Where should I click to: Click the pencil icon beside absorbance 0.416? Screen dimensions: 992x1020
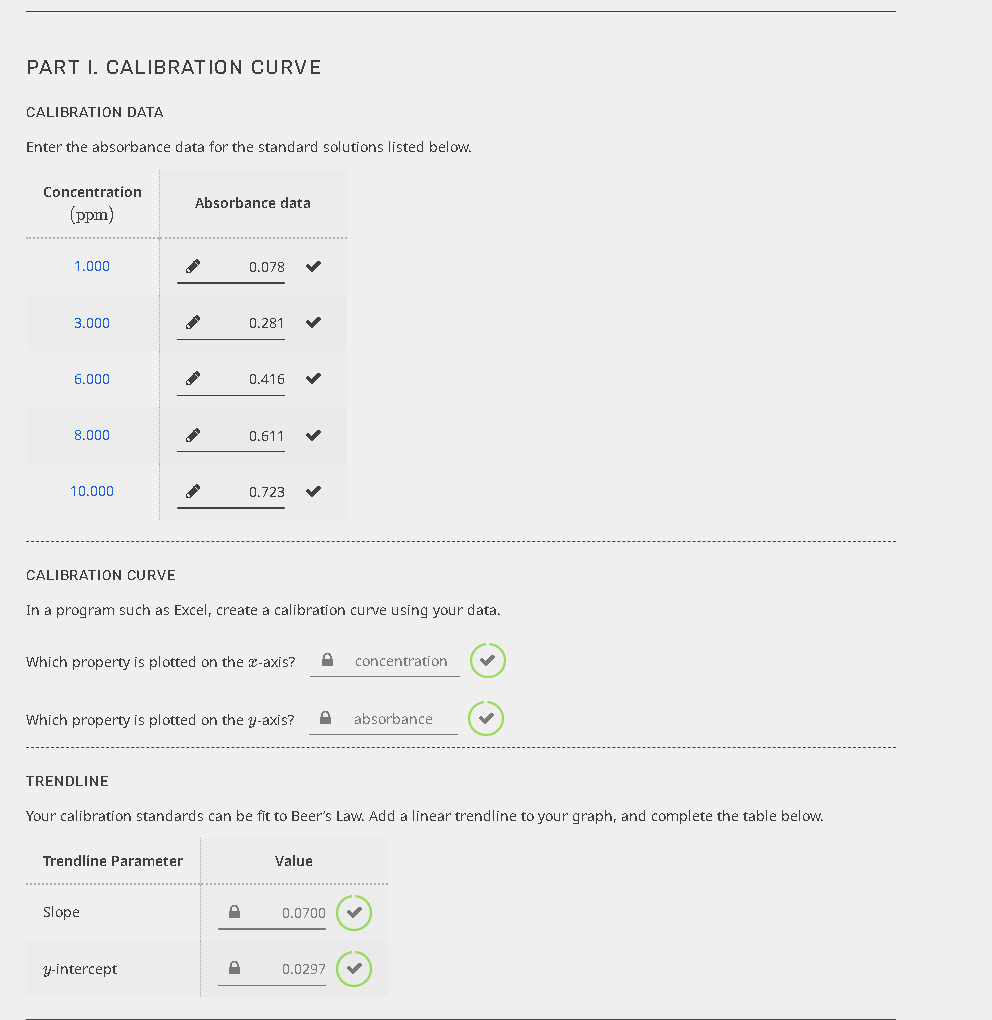tap(193, 378)
